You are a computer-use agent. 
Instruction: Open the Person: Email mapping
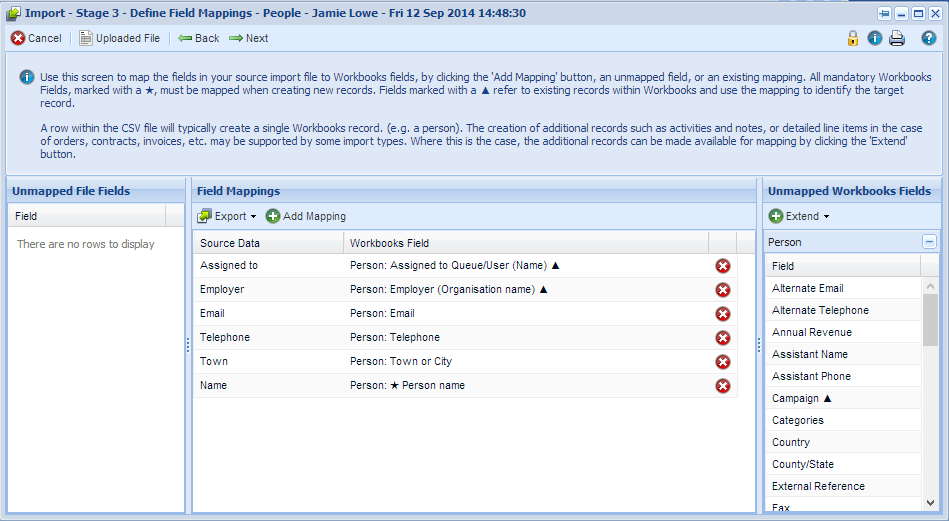click(x=526, y=313)
